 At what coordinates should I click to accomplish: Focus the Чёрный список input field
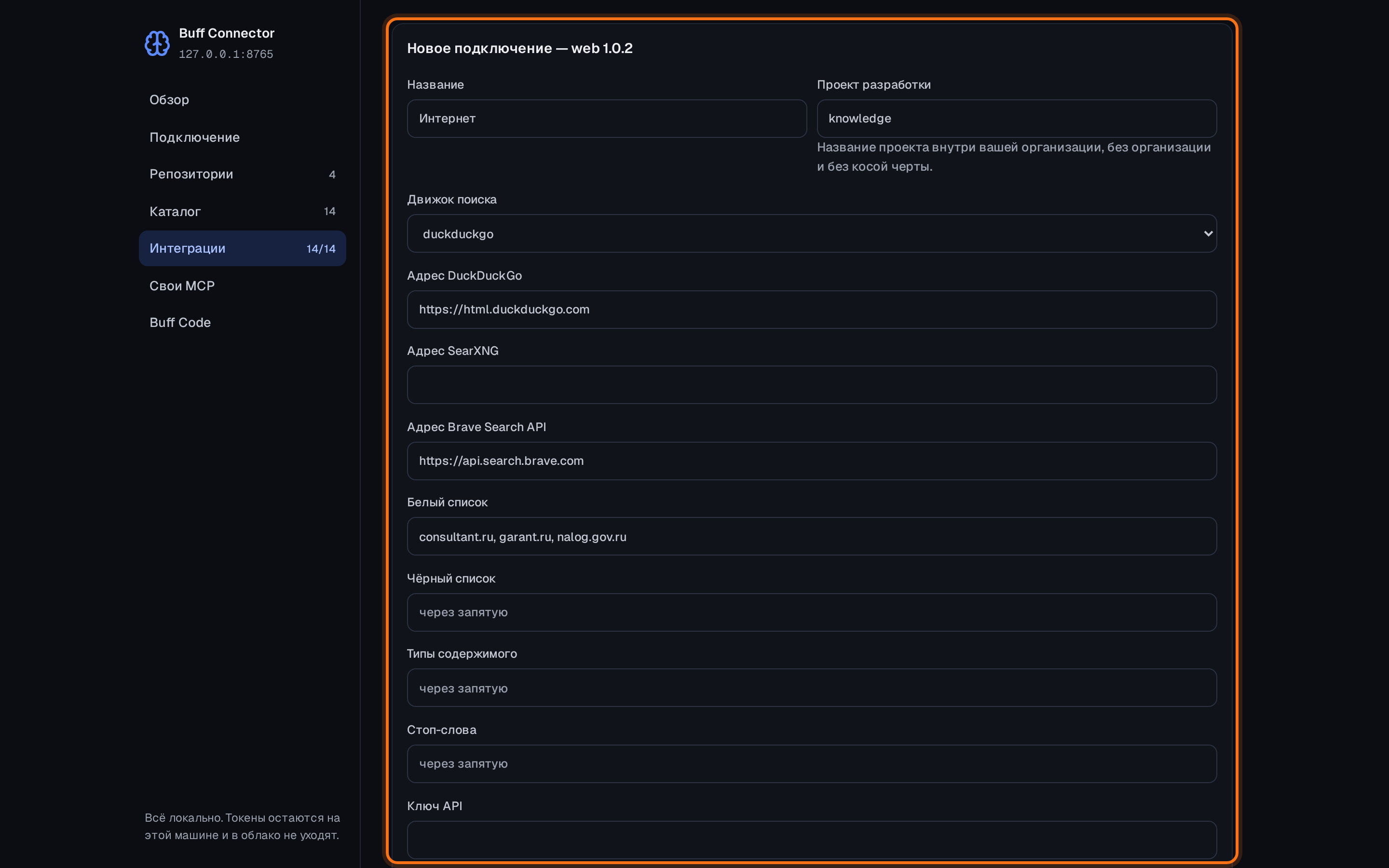click(812, 612)
